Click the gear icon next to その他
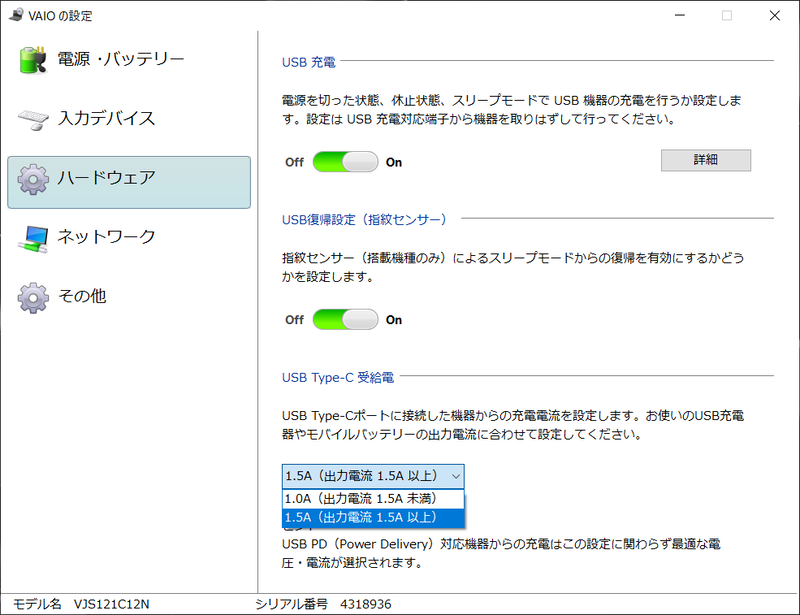 coord(33,296)
